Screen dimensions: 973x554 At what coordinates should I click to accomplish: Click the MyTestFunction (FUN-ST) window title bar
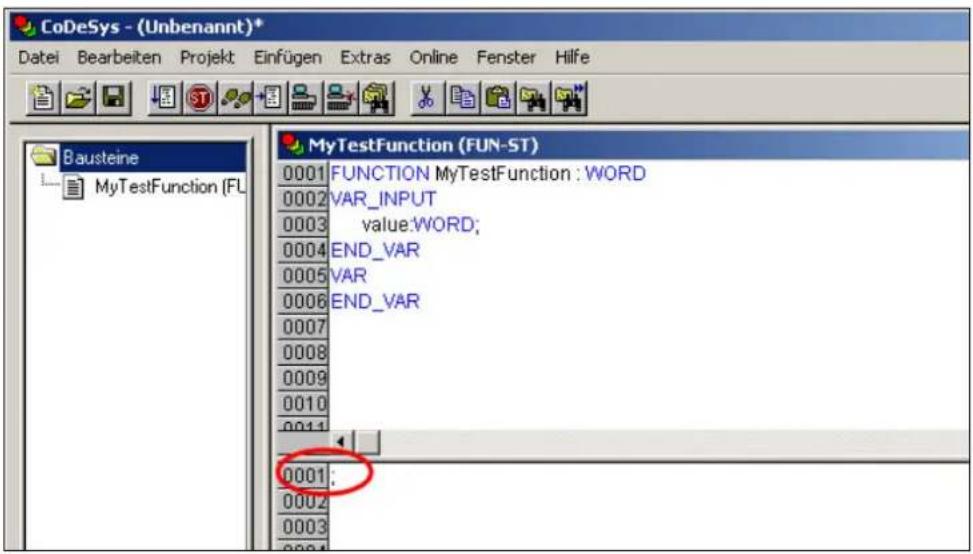click(624, 145)
